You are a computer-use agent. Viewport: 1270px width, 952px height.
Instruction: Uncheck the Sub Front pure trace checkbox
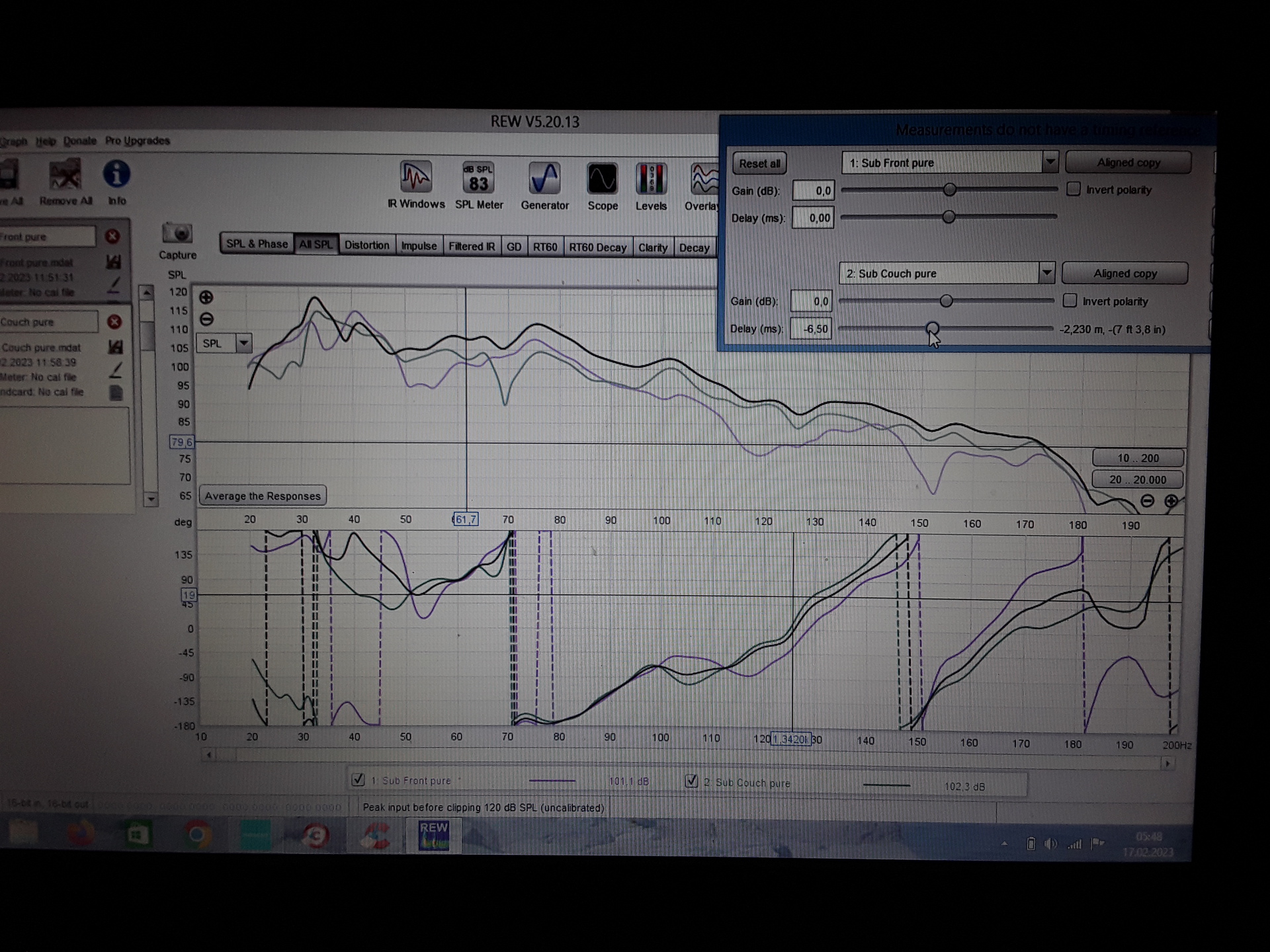coord(358,779)
